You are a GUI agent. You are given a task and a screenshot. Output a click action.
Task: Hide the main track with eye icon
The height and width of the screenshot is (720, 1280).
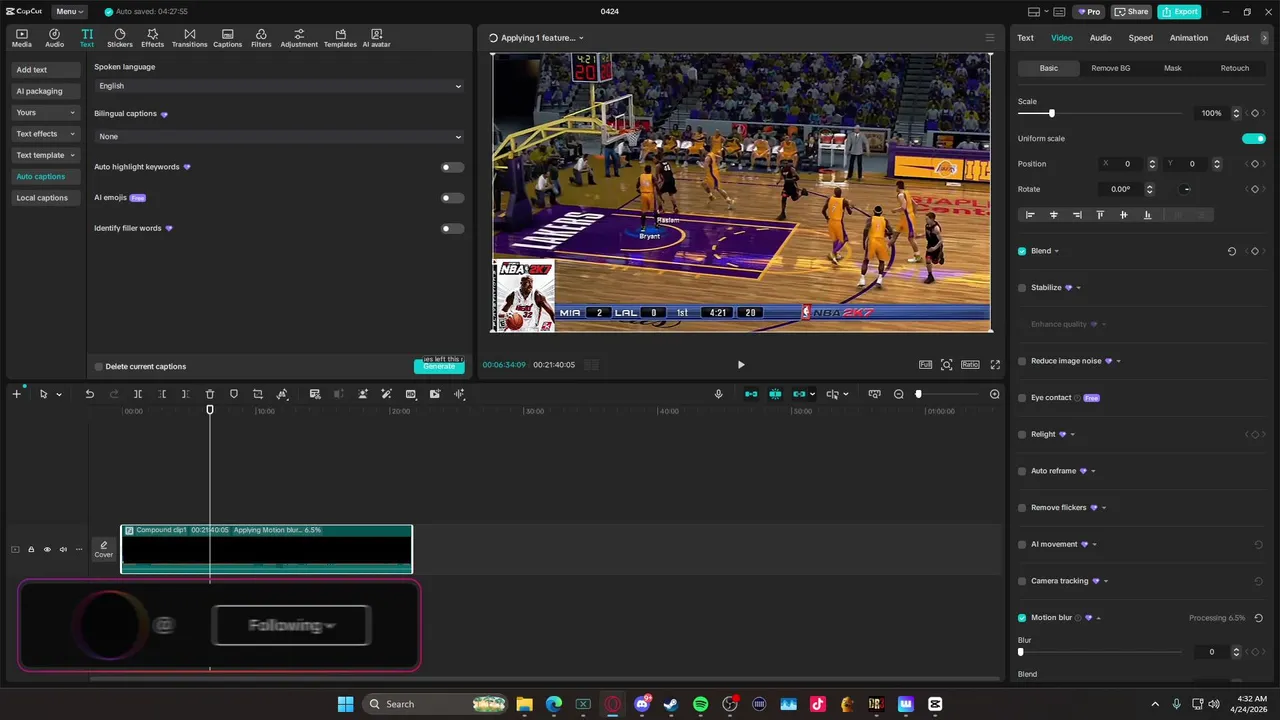tap(47, 549)
